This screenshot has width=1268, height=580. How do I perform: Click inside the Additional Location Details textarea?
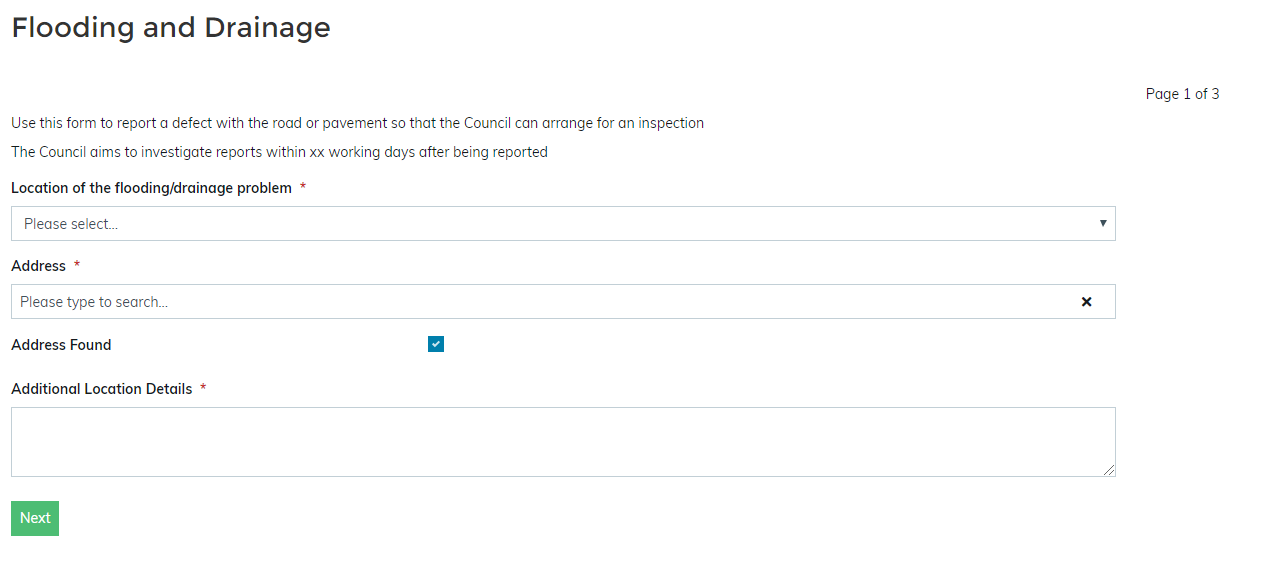[x=562, y=441]
